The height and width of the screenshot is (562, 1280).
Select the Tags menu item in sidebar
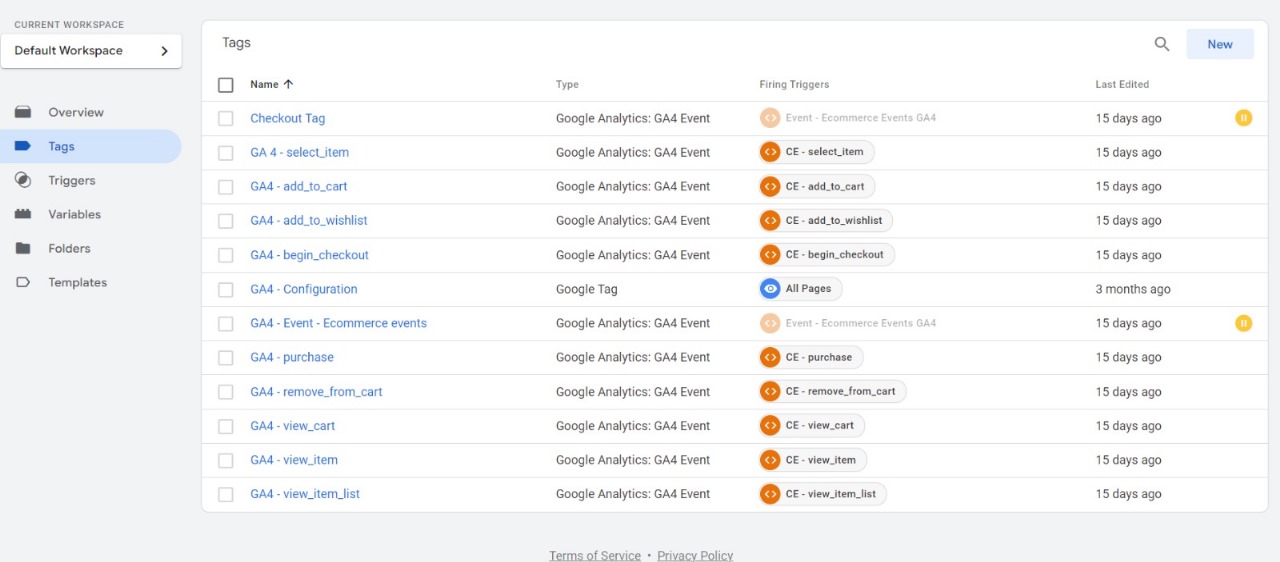(x=90, y=146)
